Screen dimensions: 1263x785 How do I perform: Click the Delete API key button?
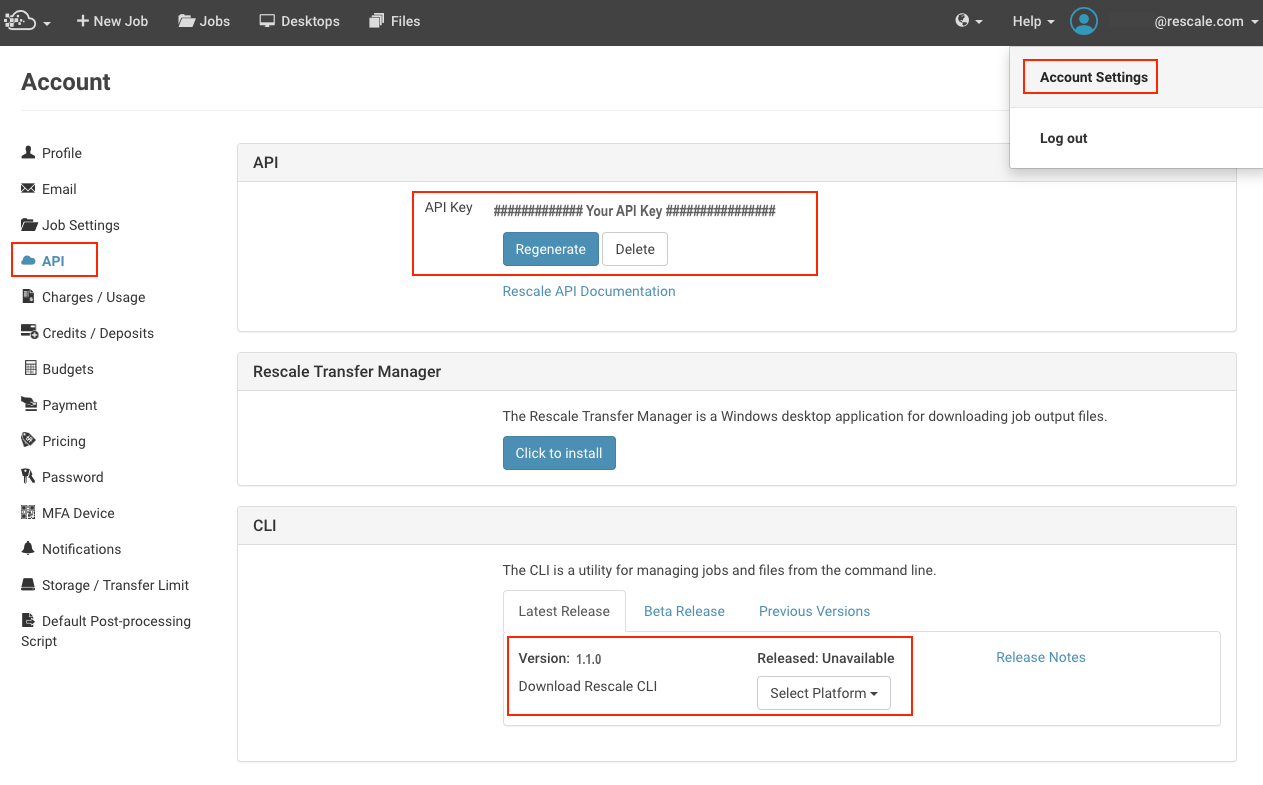click(634, 249)
